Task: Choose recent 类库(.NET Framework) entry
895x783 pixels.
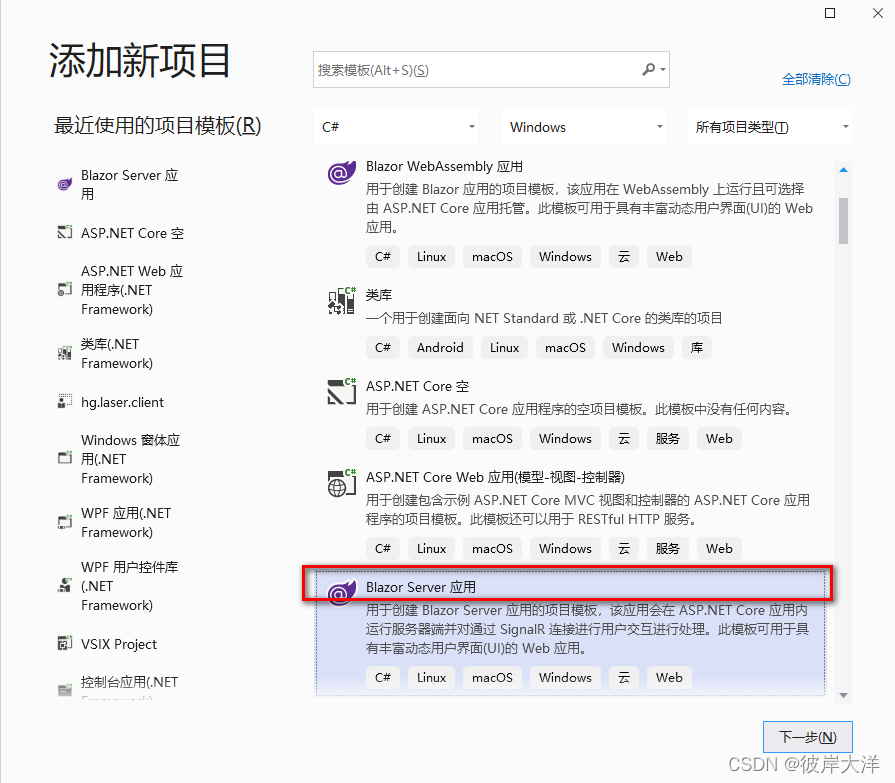Action: [x=117, y=353]
